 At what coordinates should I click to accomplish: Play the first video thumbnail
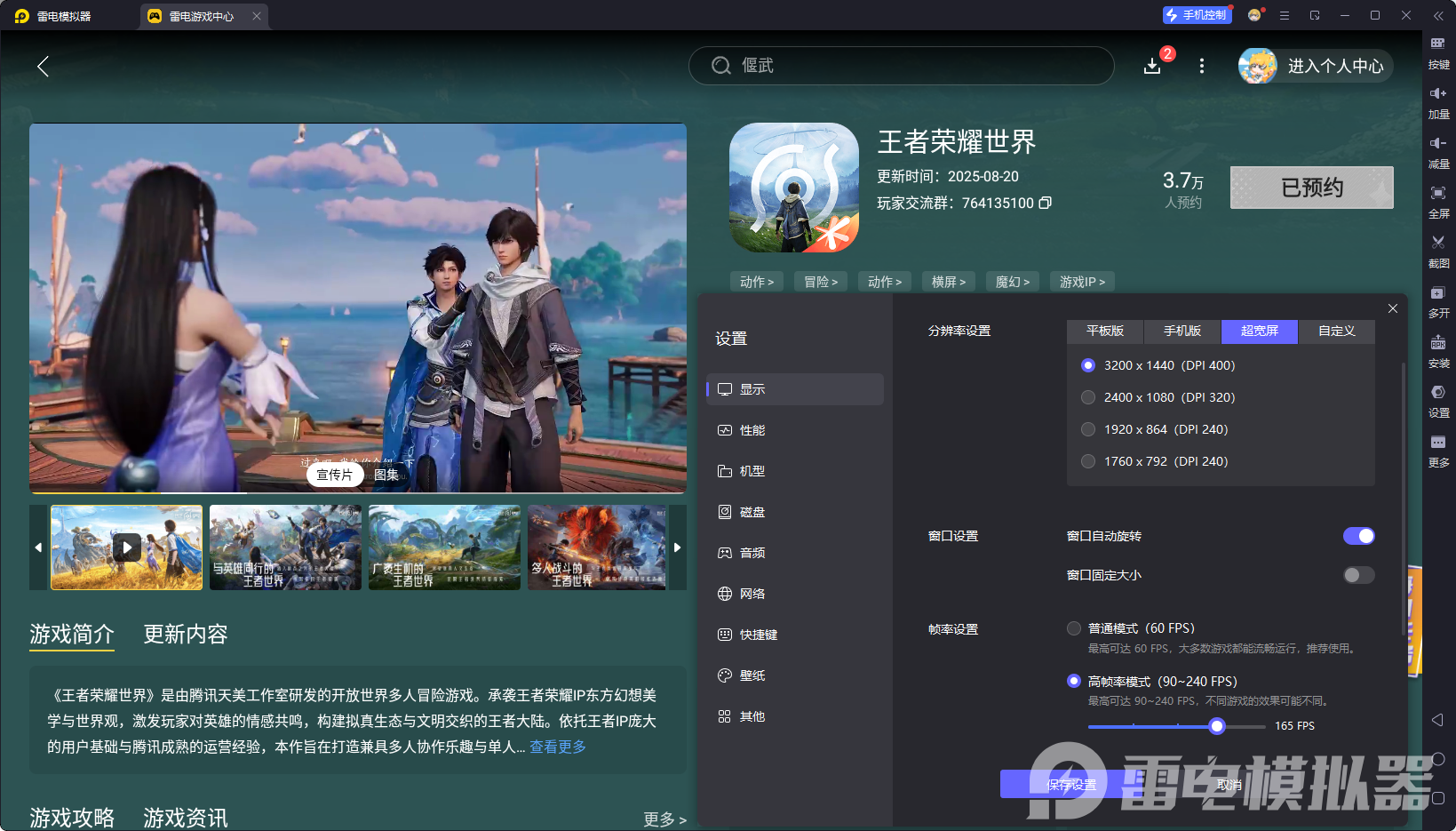pyautogui.click(x=127, y=547)
